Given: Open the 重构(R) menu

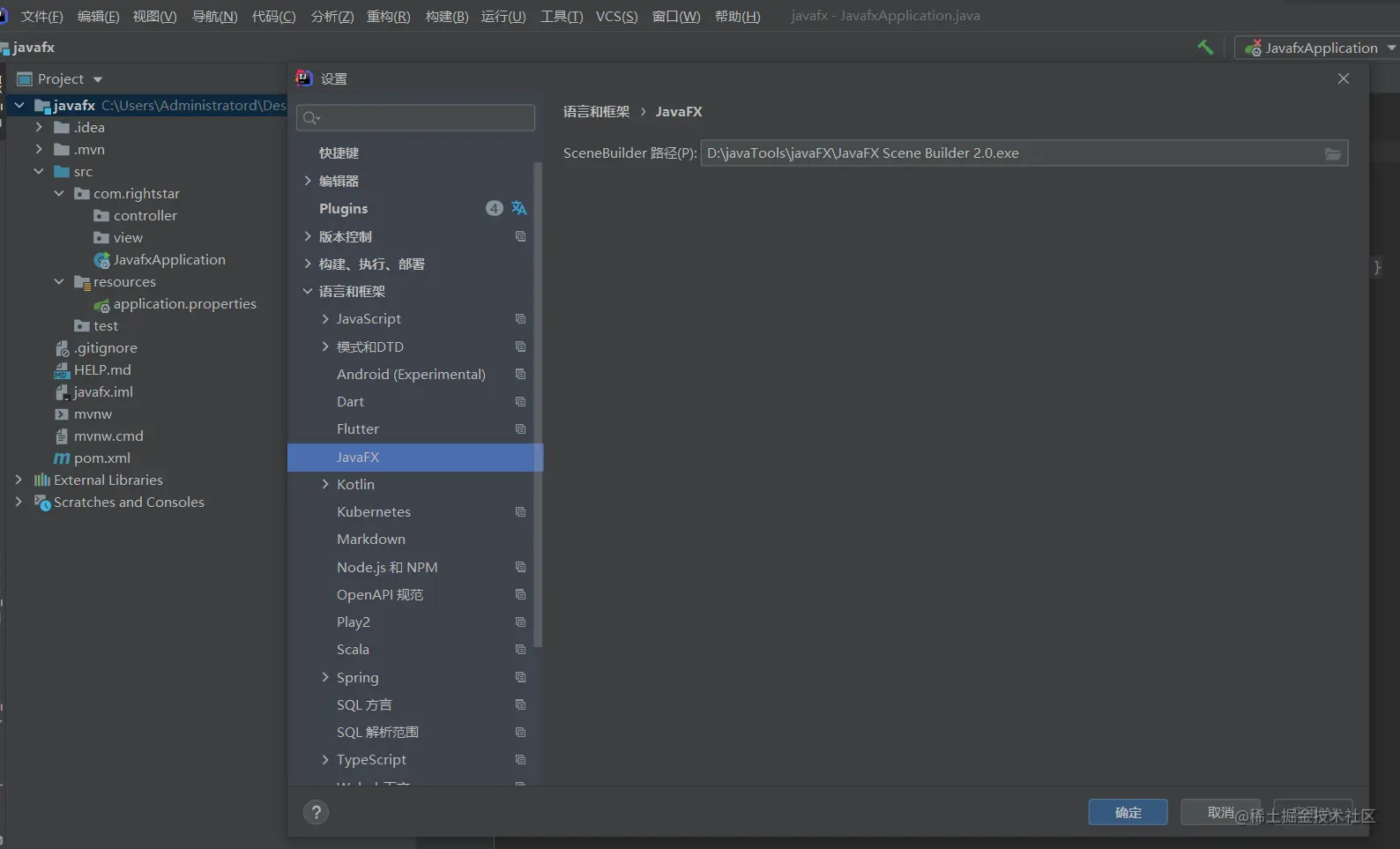Looking at the screenshot, I should point(388,17).
